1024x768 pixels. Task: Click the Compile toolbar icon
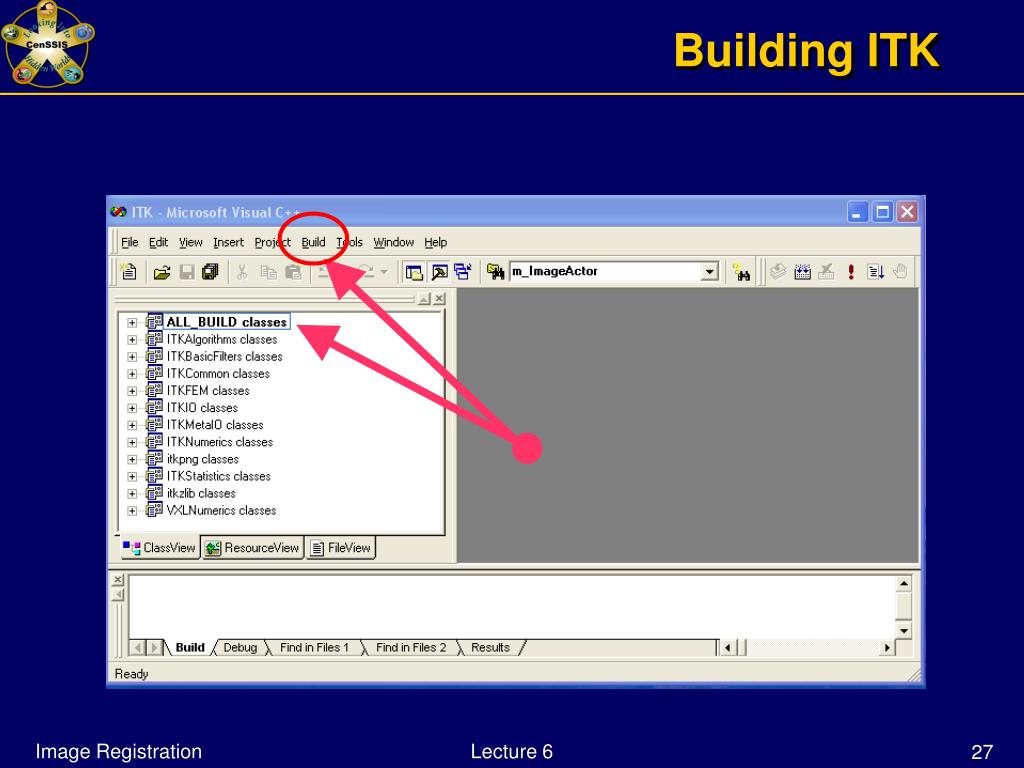pos(778,272)
